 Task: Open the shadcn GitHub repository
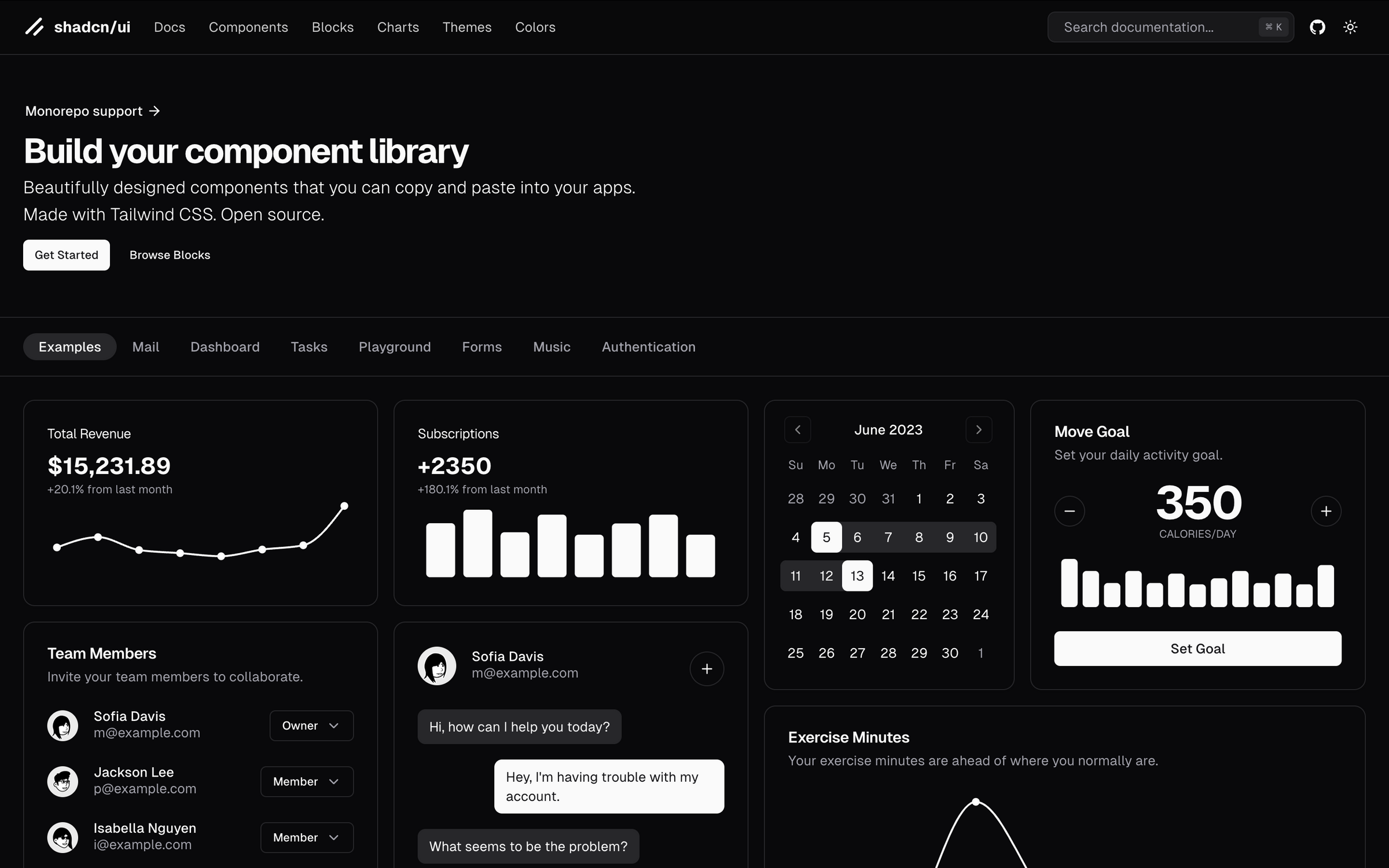click(x=1318, y=27)
